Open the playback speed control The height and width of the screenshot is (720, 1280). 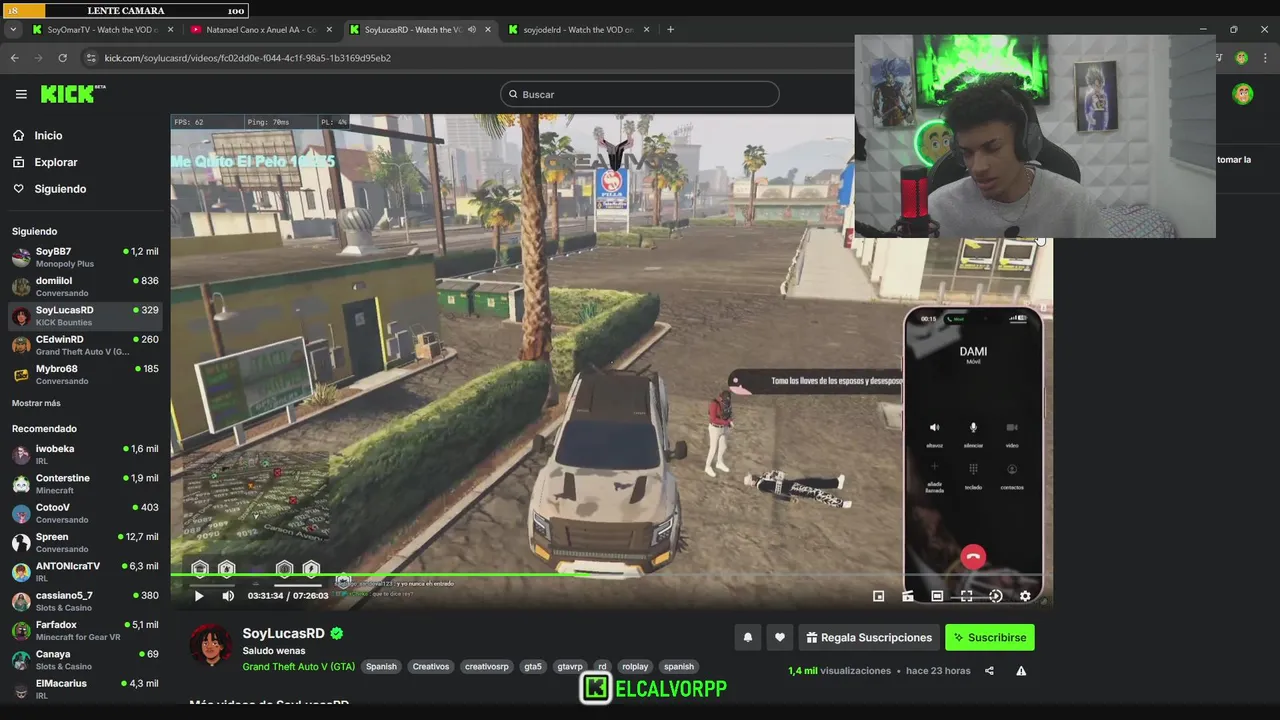click(995, 596)
